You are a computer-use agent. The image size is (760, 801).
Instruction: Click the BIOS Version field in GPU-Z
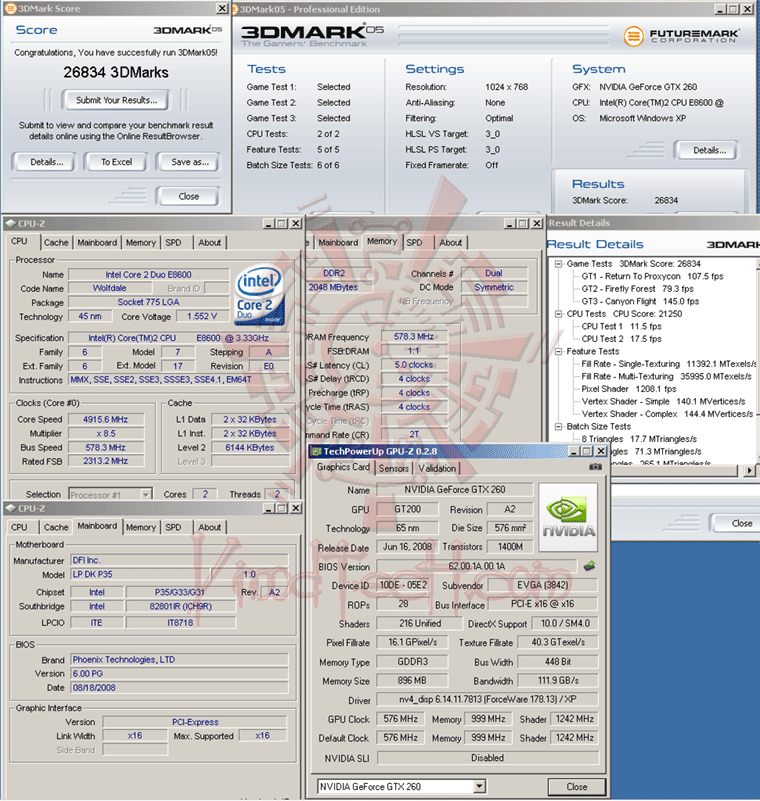477,566
